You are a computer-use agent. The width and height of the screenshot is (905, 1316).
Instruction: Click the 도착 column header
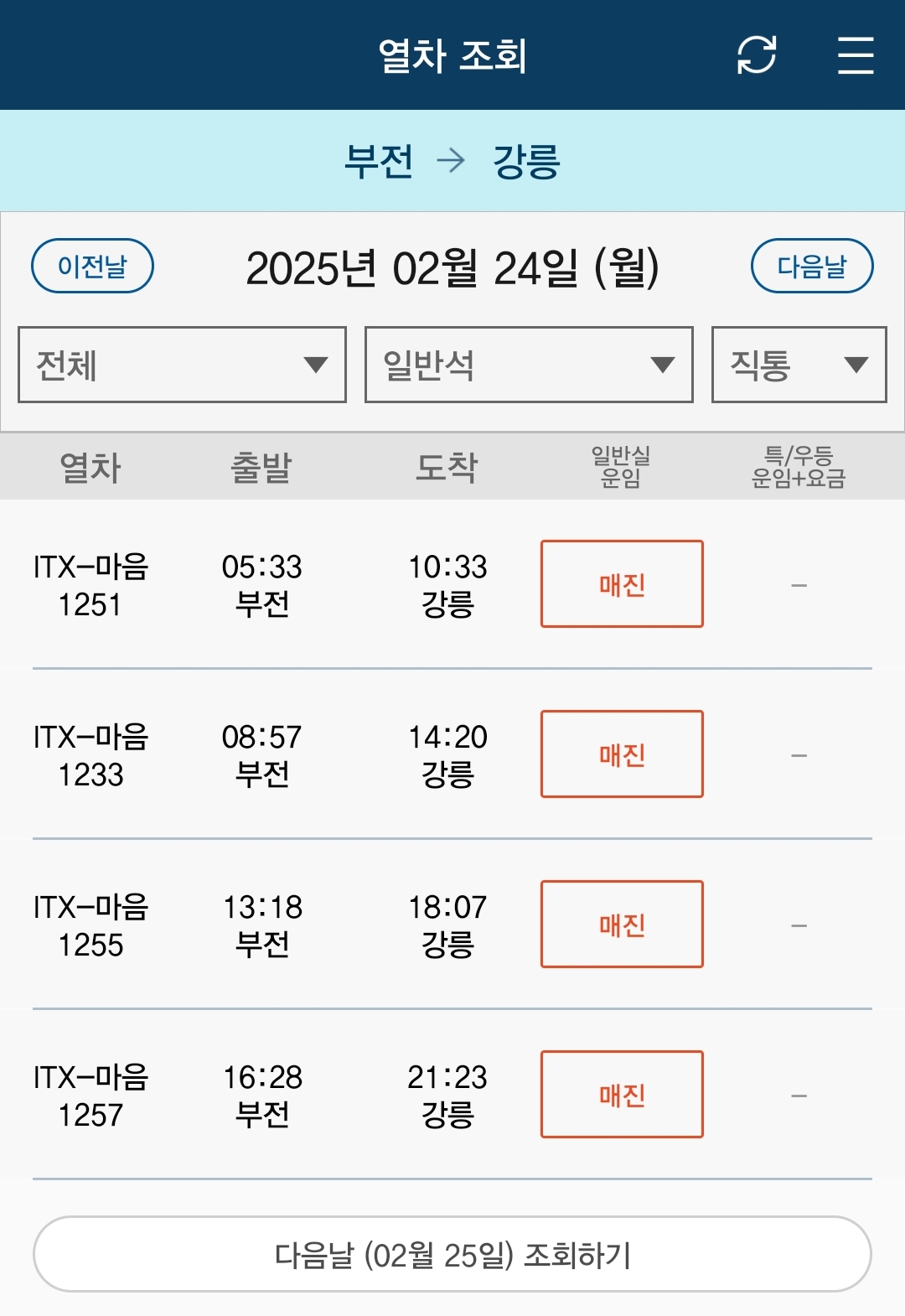point(447,467)
